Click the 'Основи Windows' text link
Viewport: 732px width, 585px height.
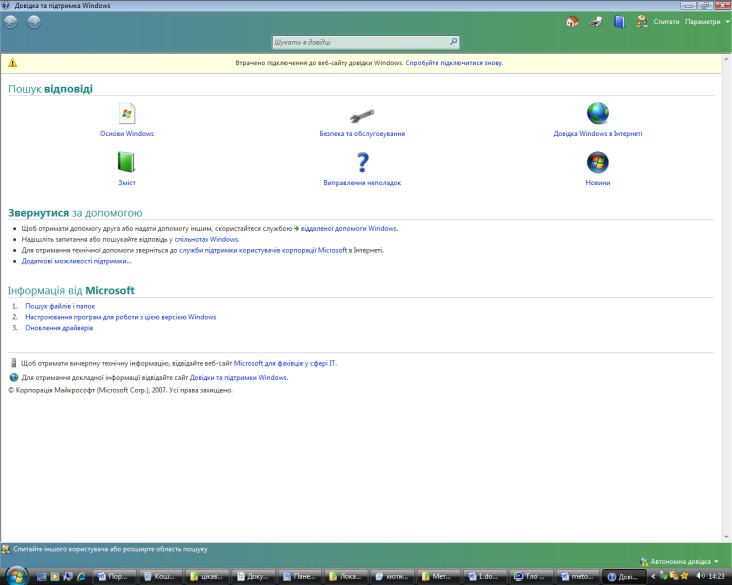[x=127, y=134]
